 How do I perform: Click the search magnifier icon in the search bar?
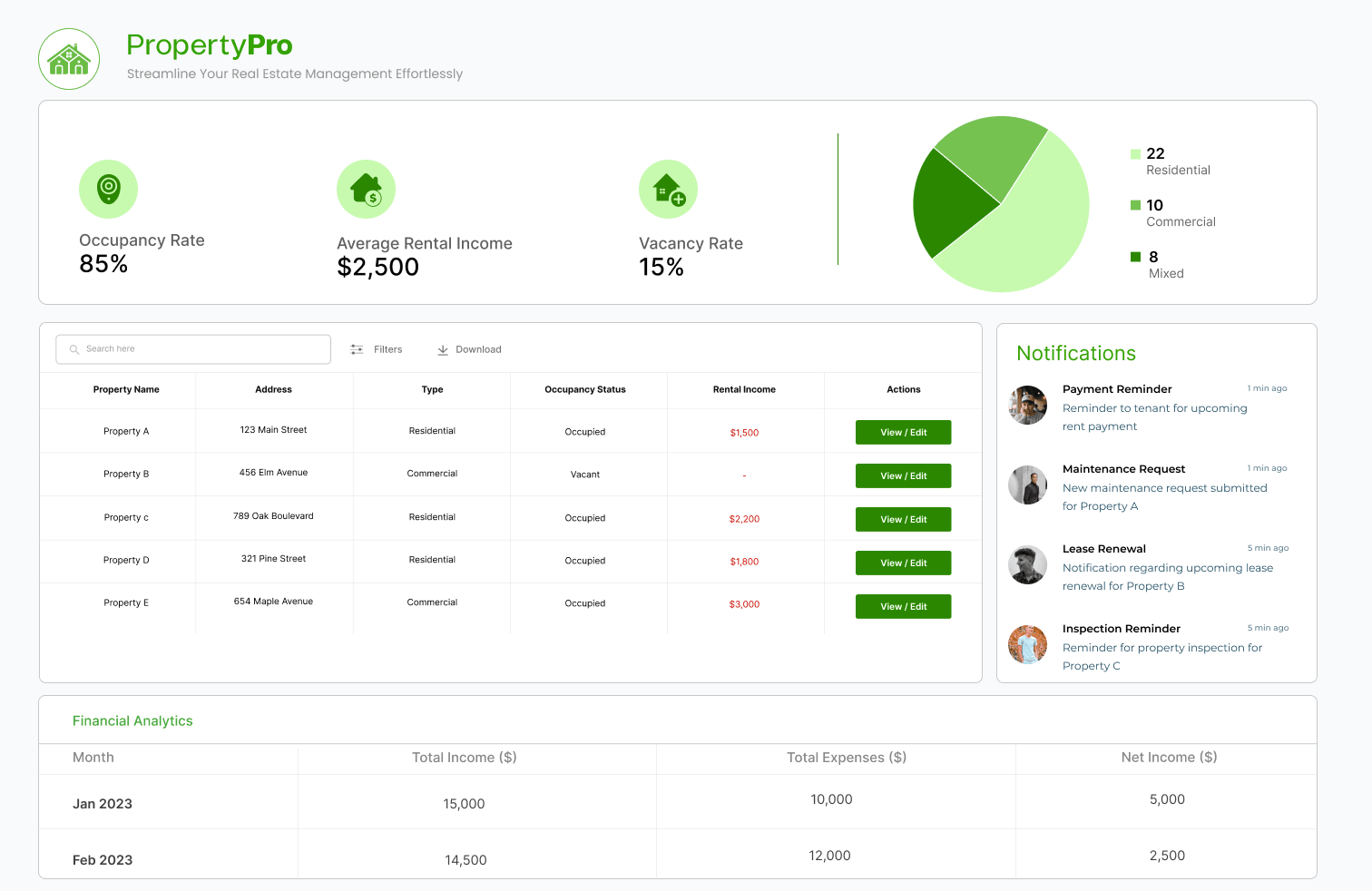(73, 349)
